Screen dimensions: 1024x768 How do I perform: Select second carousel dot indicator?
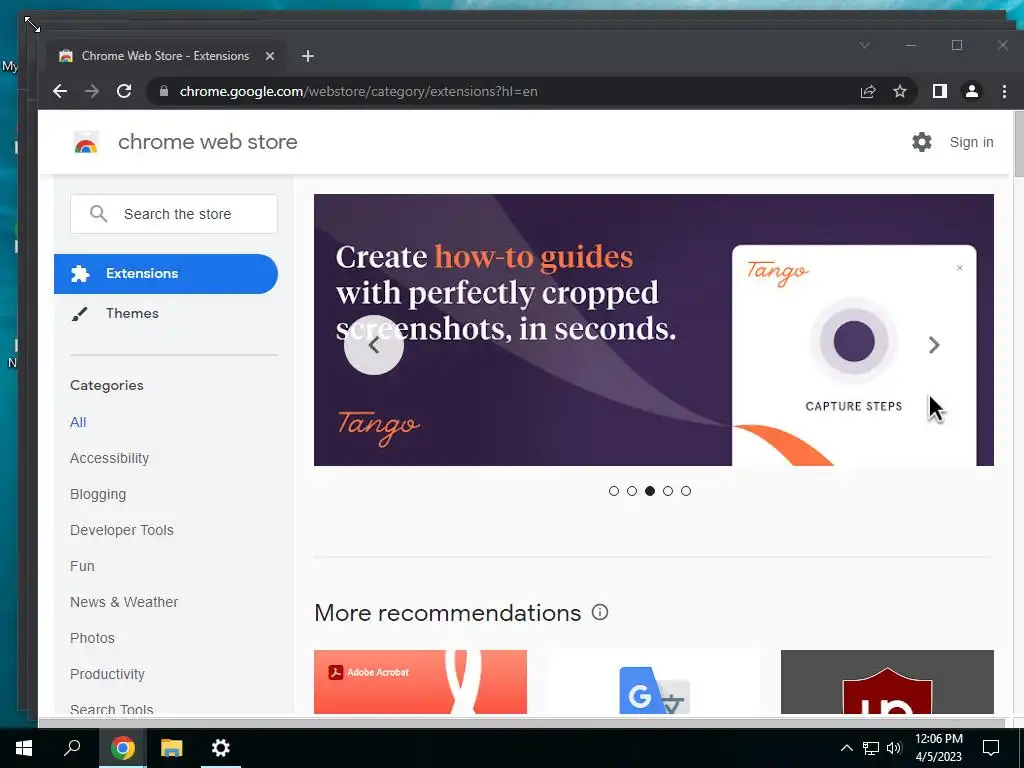[x=632, y=491]
